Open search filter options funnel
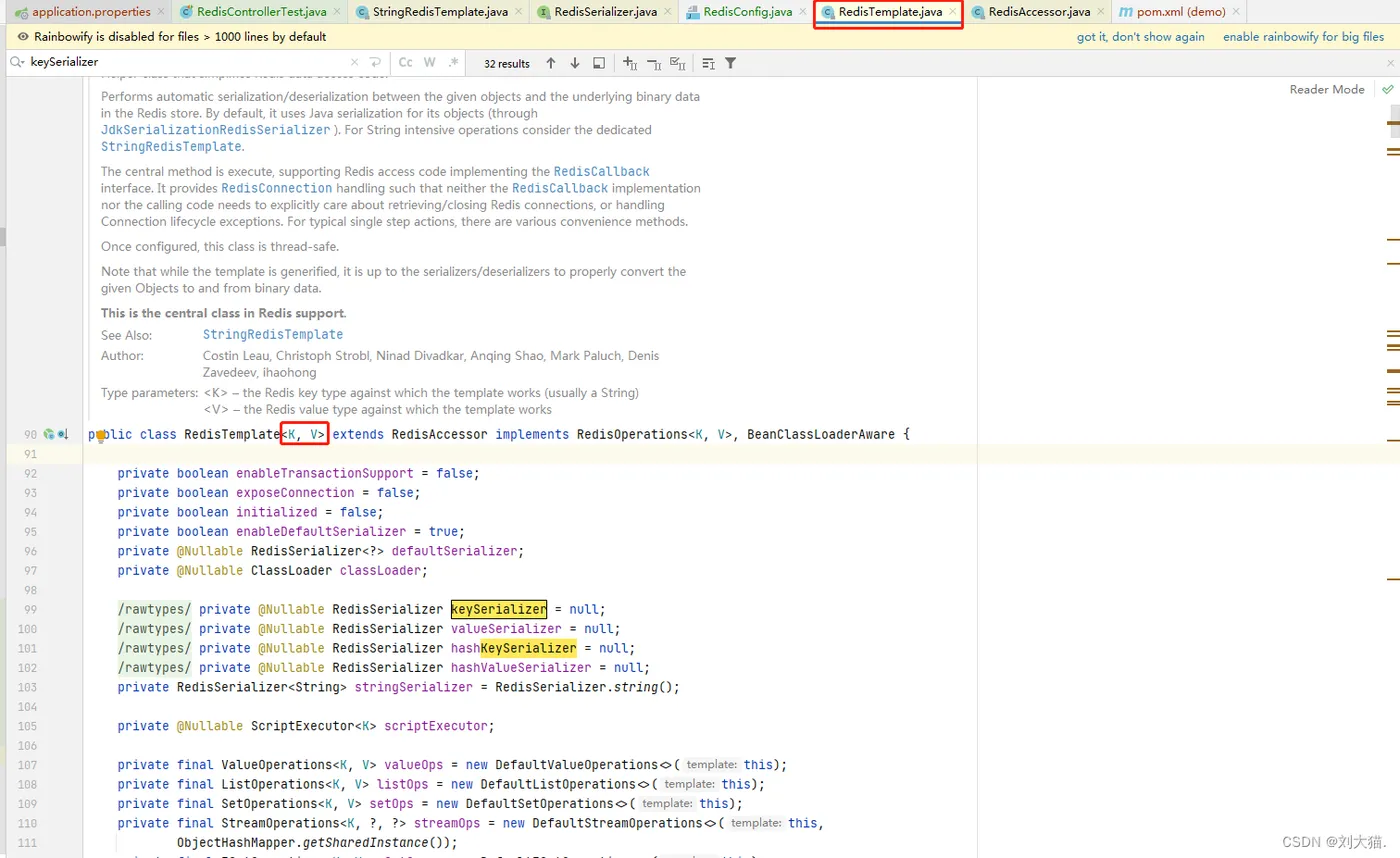The height and width of the screenshot is (858, 1400). point(731,63)
